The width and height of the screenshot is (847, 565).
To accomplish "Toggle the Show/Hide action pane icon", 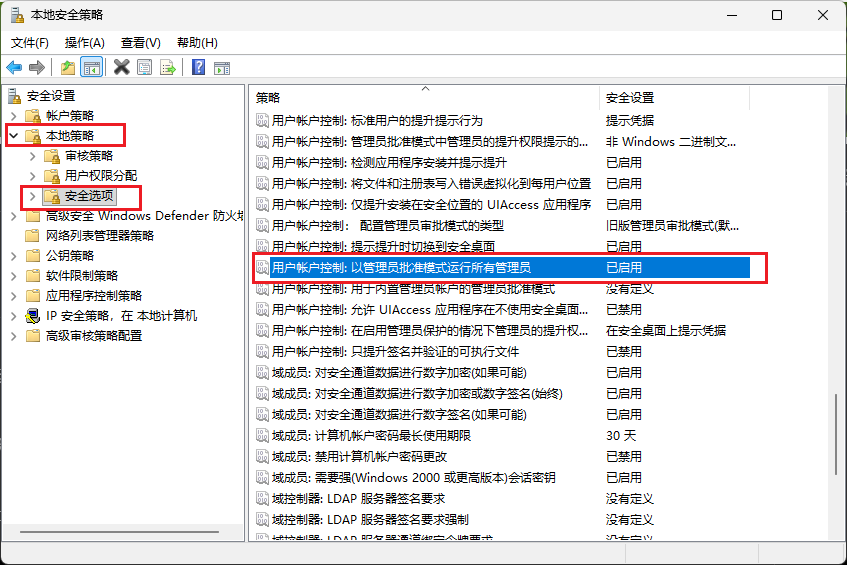I will 222,67.
